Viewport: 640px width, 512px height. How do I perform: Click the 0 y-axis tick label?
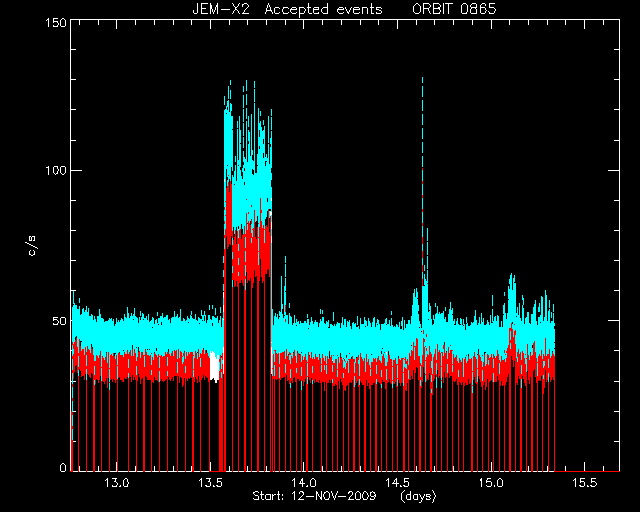pyautogui.click(x=63, y=467)
